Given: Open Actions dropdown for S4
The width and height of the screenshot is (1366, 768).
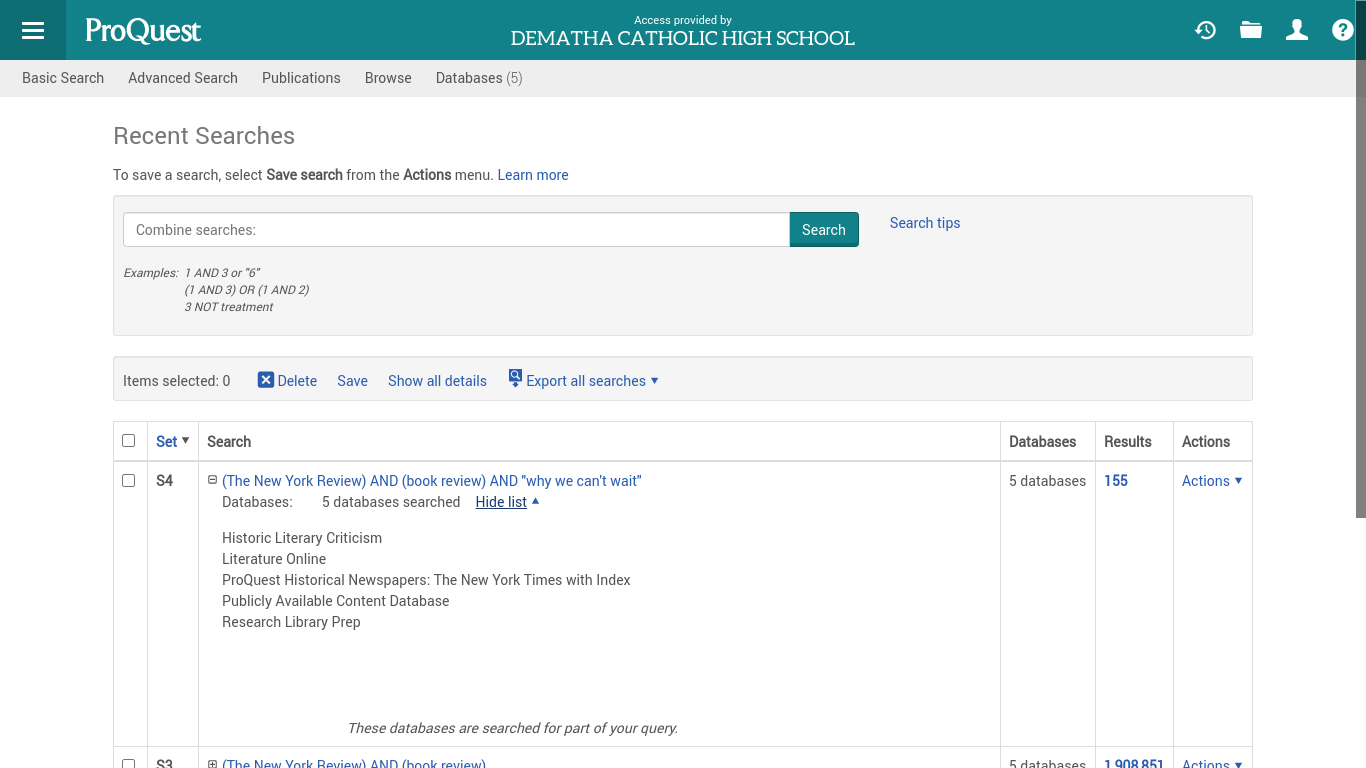Looking at the screenshot, I should (1212, 481).
